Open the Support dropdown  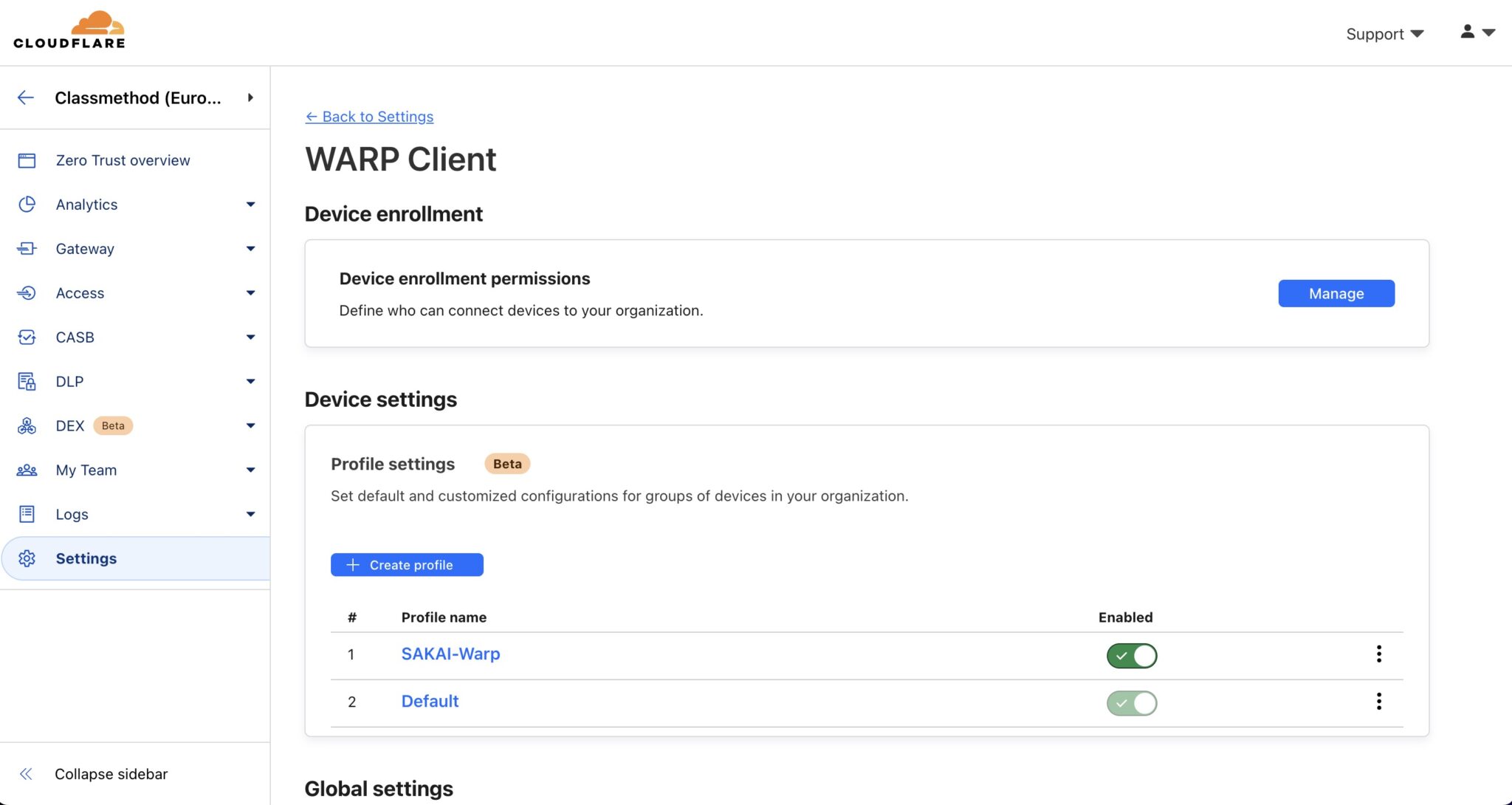coord(1384,34)
